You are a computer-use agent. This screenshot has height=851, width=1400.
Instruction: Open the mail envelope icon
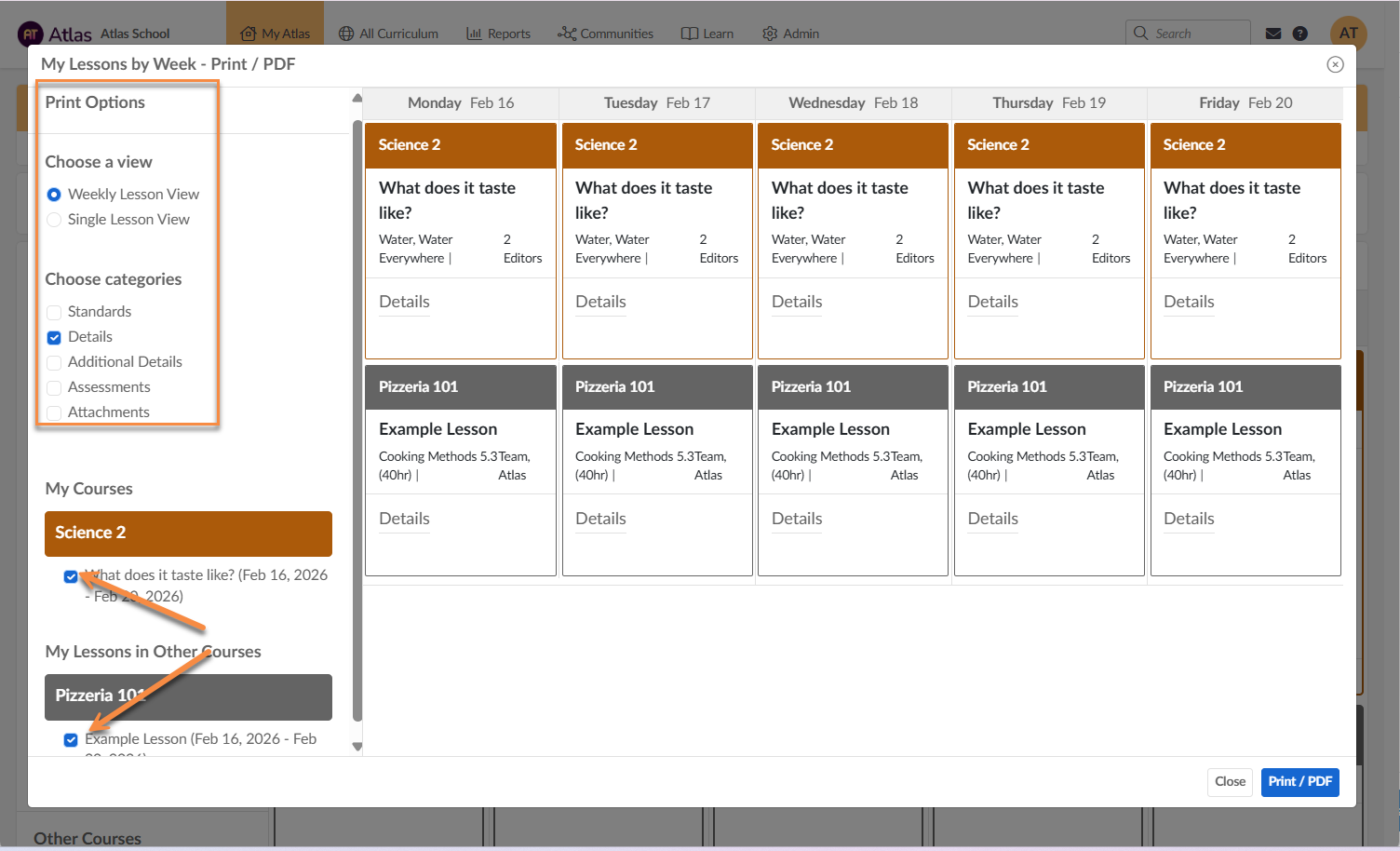[x=1273, y=34]
